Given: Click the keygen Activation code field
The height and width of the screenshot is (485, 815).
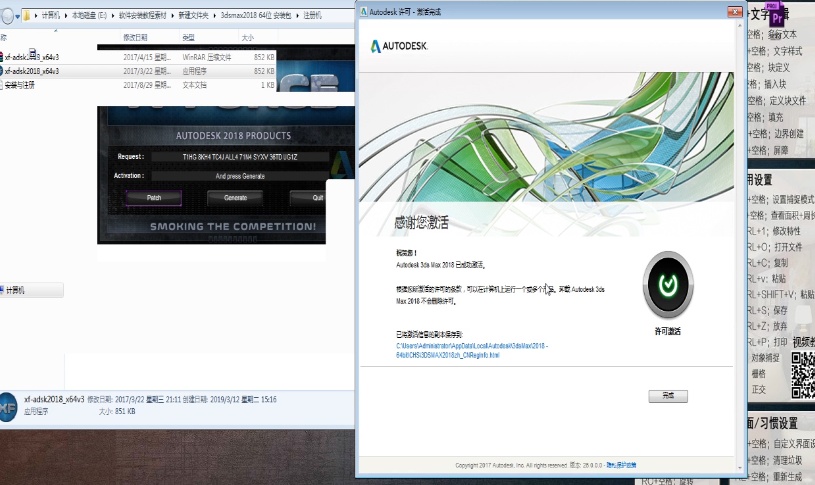Looking at the screenshot, I should coord(240,176).
